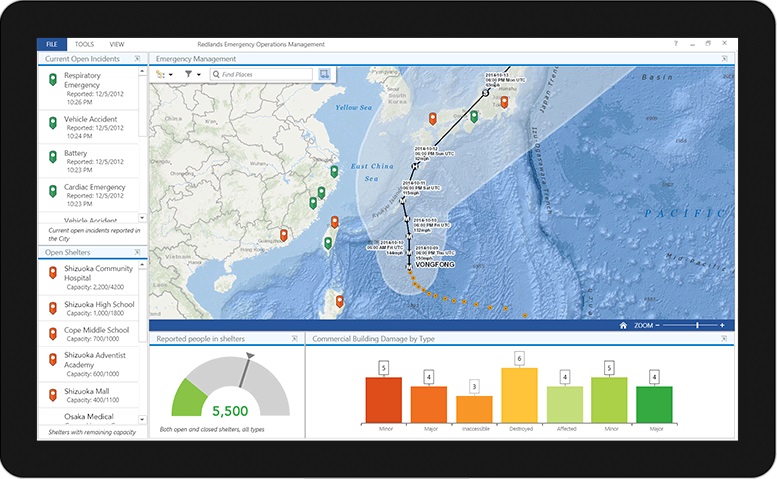Click the 2014-10-13 Mon UTC track label
Image resolution: width=777 pixels, height=479 pixels.
pyautogui.click(x=505, y=80)
